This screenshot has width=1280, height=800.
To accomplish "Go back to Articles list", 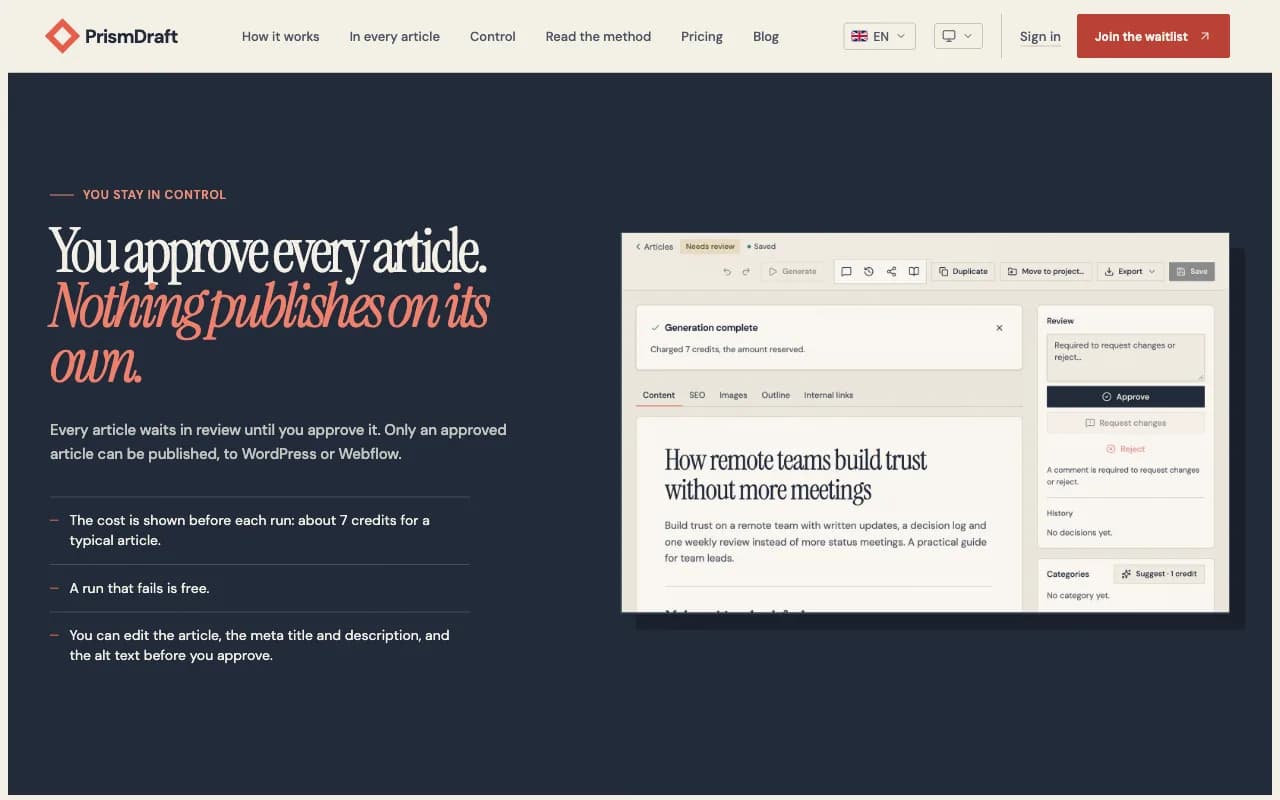I will (x=655, y=246).
